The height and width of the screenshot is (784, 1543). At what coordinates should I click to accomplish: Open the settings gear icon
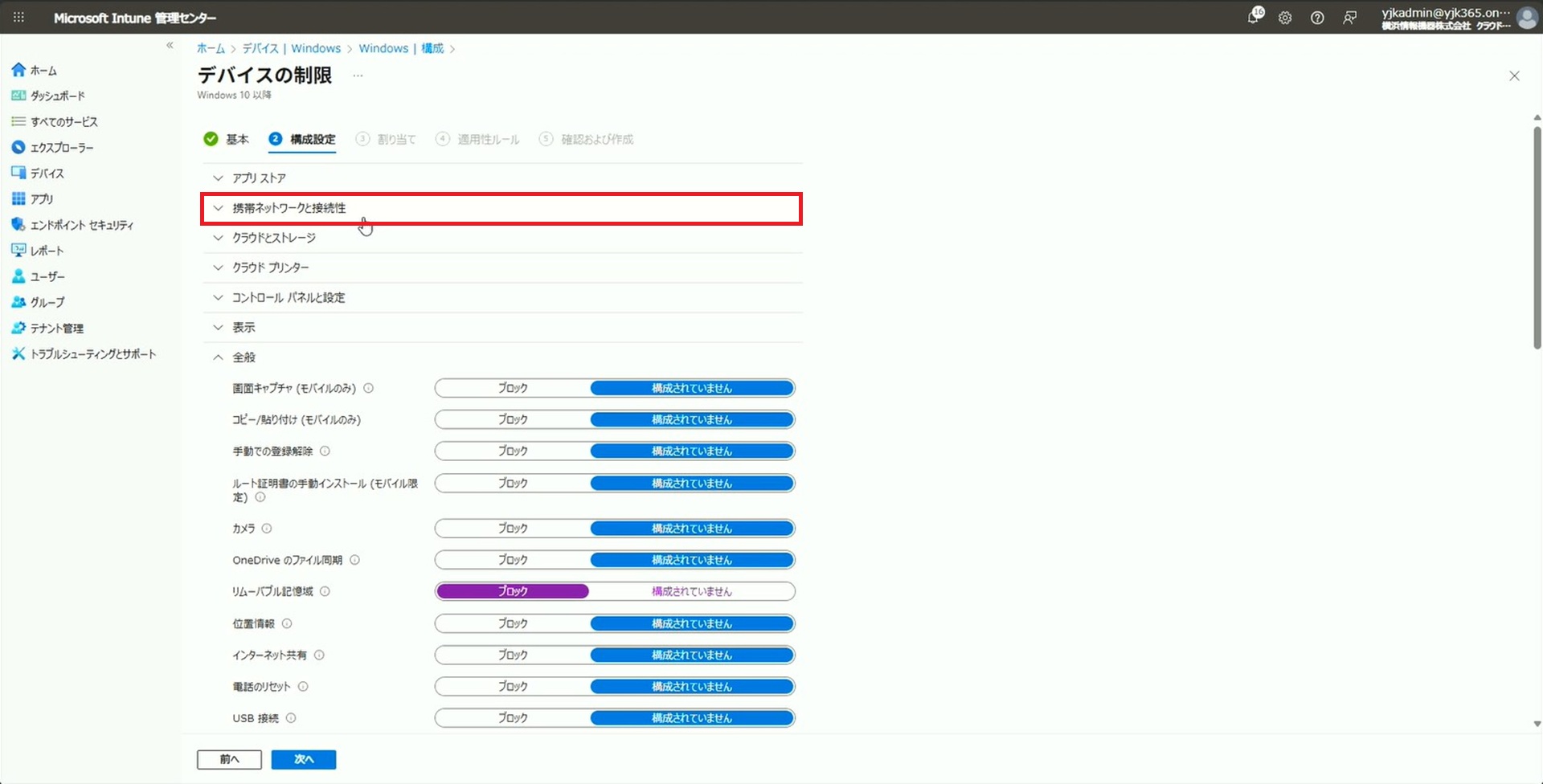coord(1285,18)
